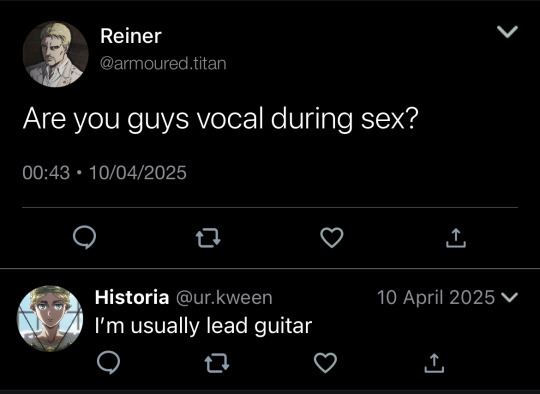Reply to Reiner's tweet via comment icon
The width and height of the screenshot is (540, 394).
[84, 238]
